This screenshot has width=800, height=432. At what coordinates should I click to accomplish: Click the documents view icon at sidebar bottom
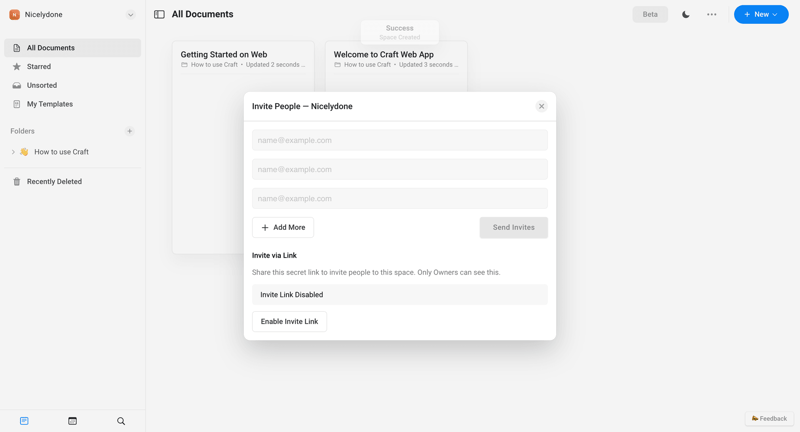[24, 421]
